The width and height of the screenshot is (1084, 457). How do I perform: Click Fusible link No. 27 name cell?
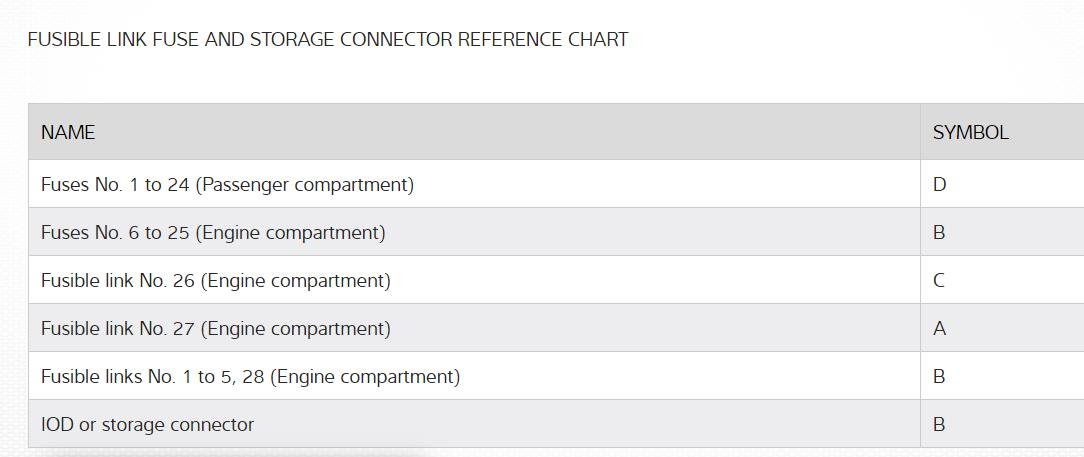215,329
